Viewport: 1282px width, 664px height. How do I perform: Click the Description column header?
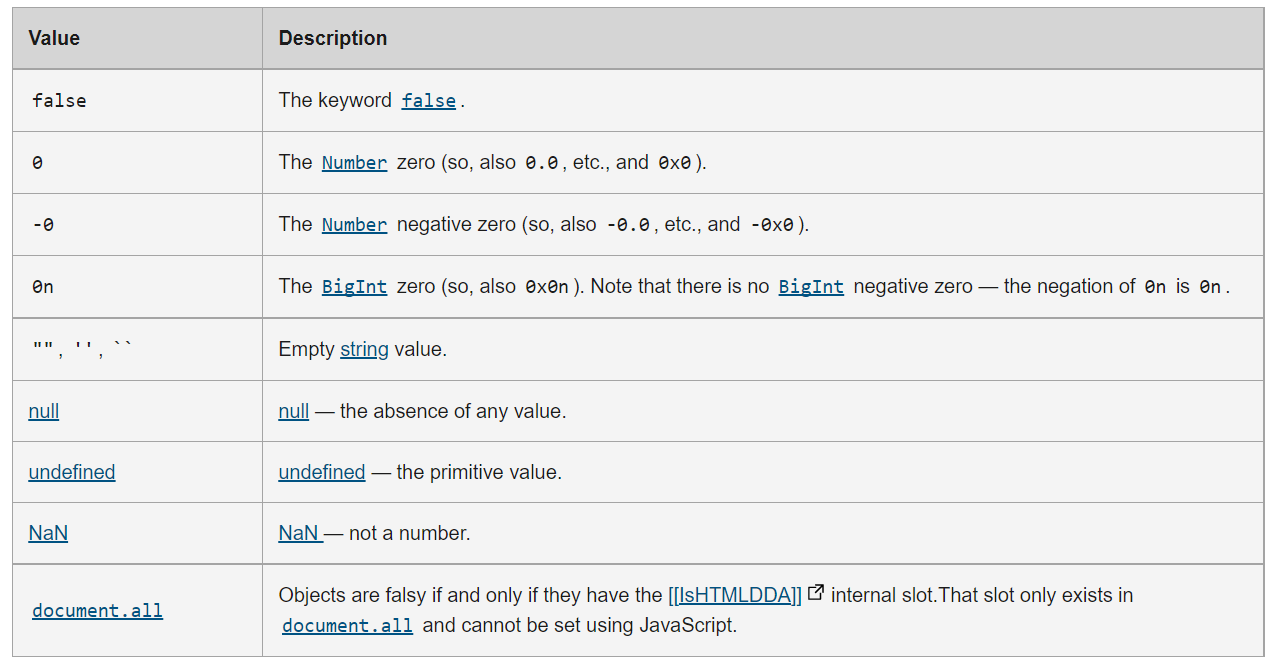[333, 39]
